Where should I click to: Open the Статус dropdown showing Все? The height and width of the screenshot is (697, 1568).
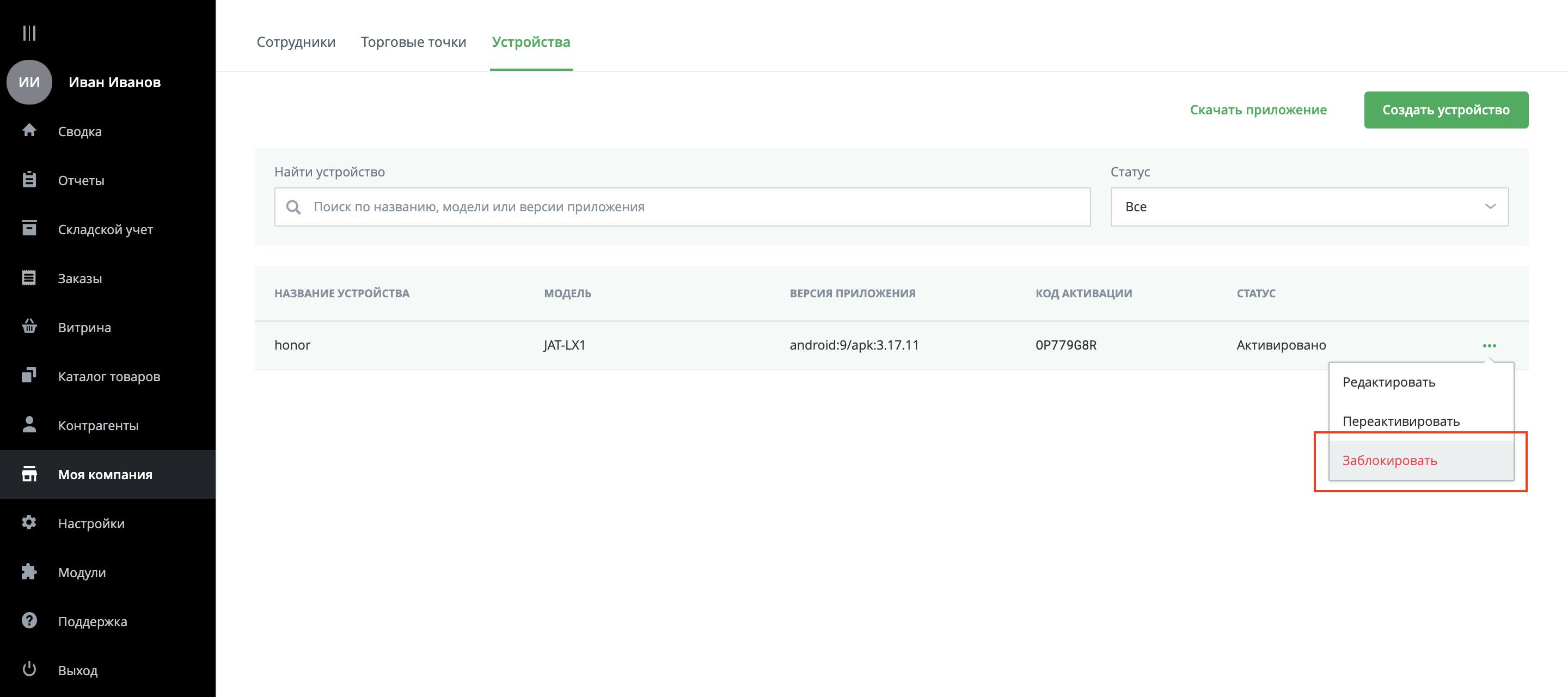click(1309, 207)
